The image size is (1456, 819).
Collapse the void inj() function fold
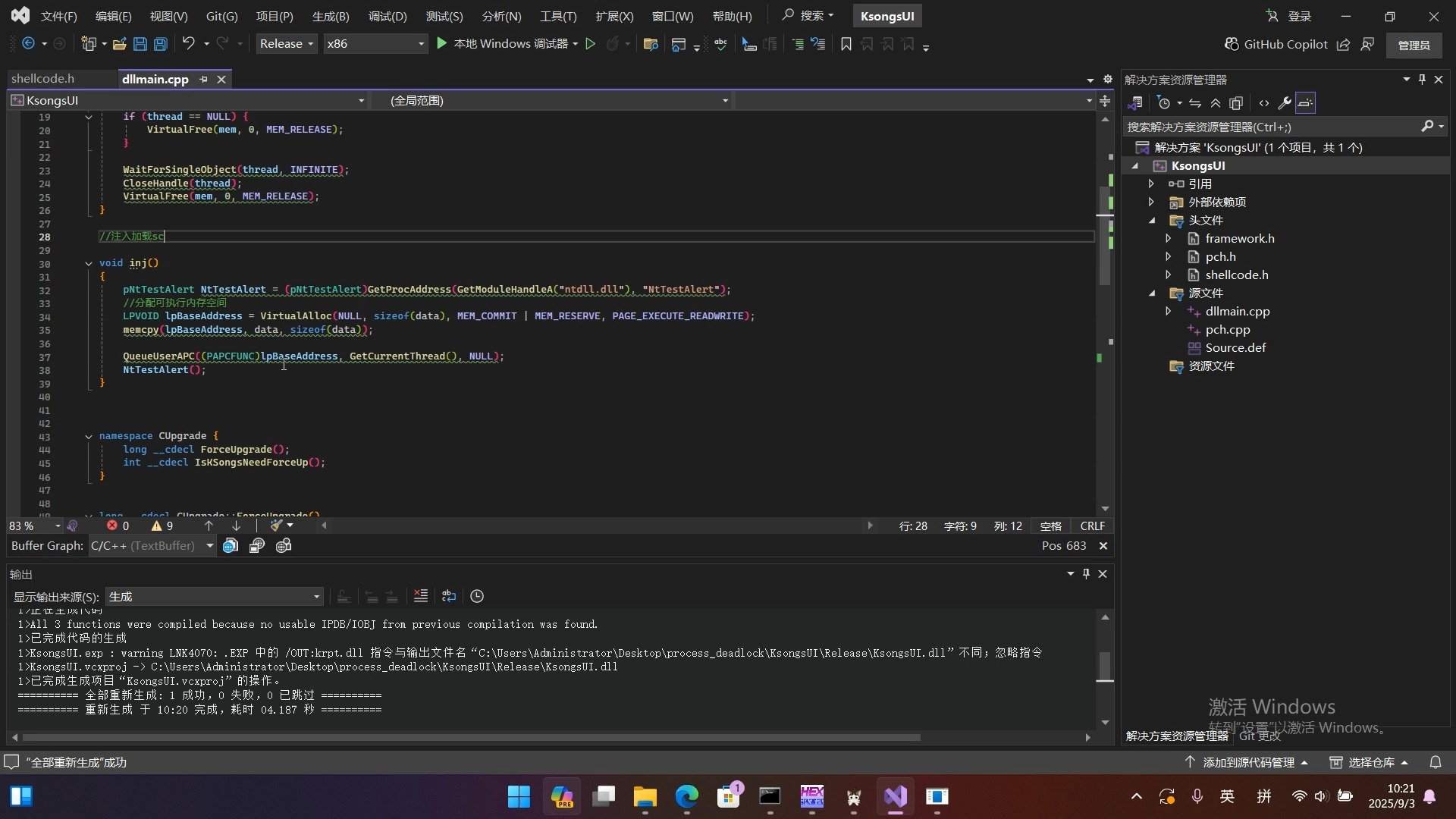pos(89,264)
